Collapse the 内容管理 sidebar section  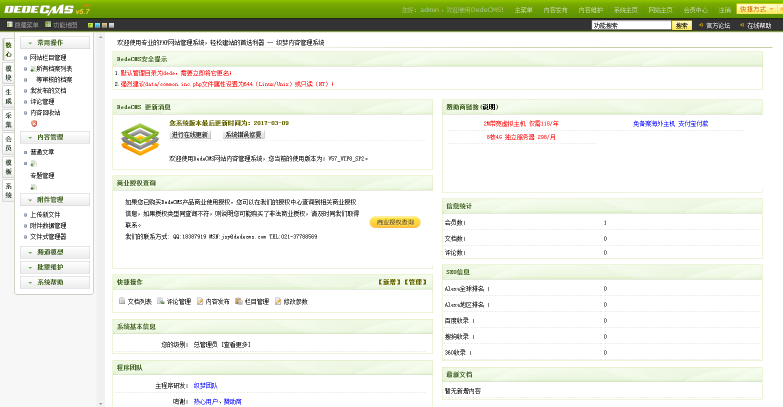55,137
